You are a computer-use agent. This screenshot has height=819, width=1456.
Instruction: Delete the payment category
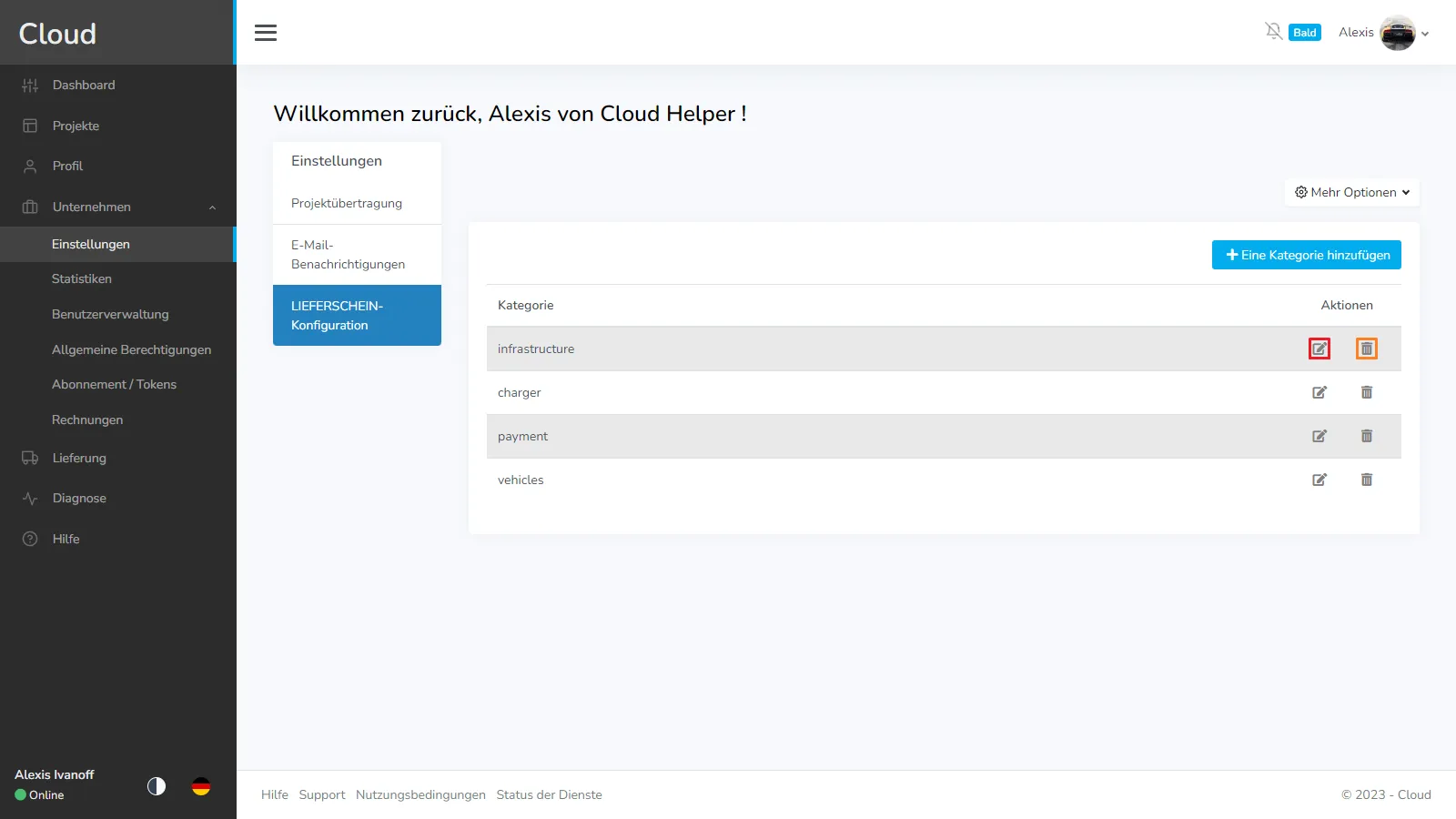click(1366, 436)
